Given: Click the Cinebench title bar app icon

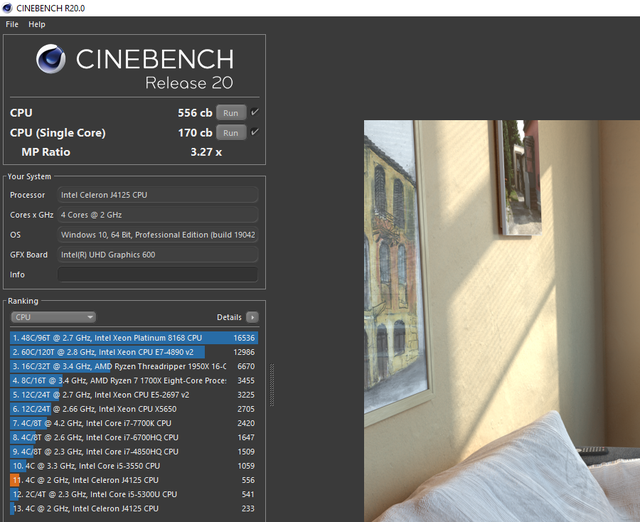Looking at the screenshot, I should (7, 8).
